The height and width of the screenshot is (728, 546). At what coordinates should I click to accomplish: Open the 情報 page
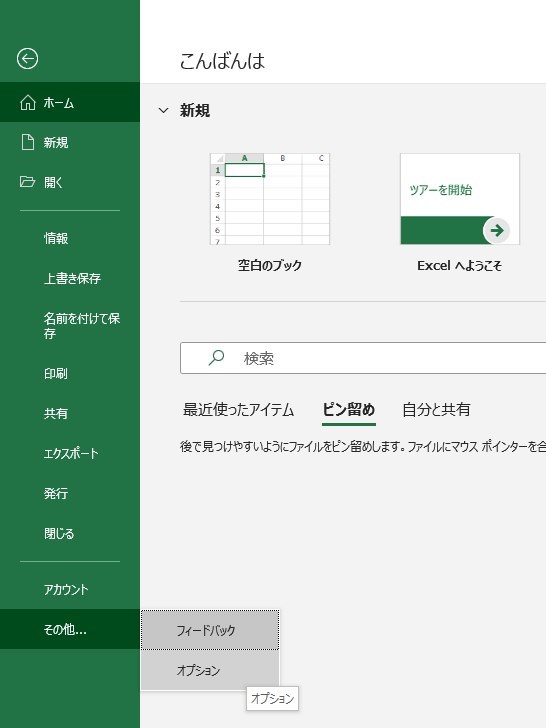click(x=70, y=238)
